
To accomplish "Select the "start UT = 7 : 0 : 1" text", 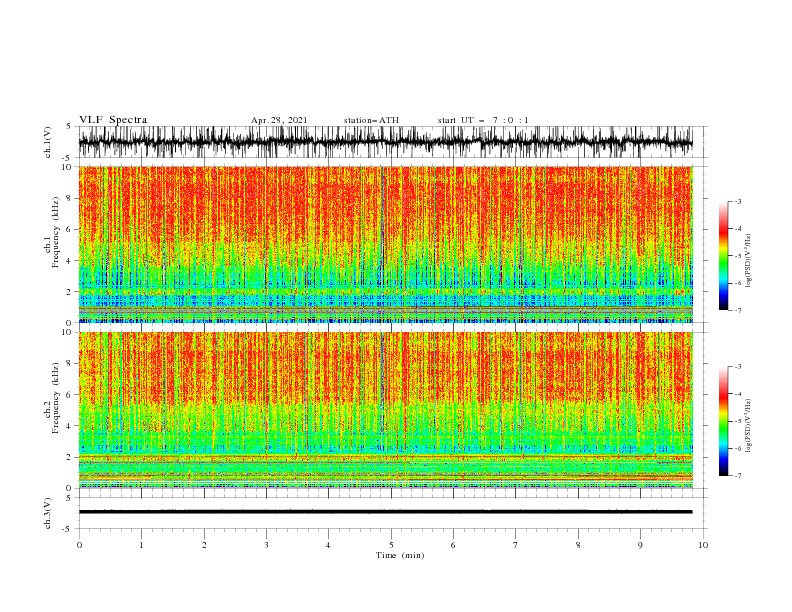I will [x=483, y=120].
